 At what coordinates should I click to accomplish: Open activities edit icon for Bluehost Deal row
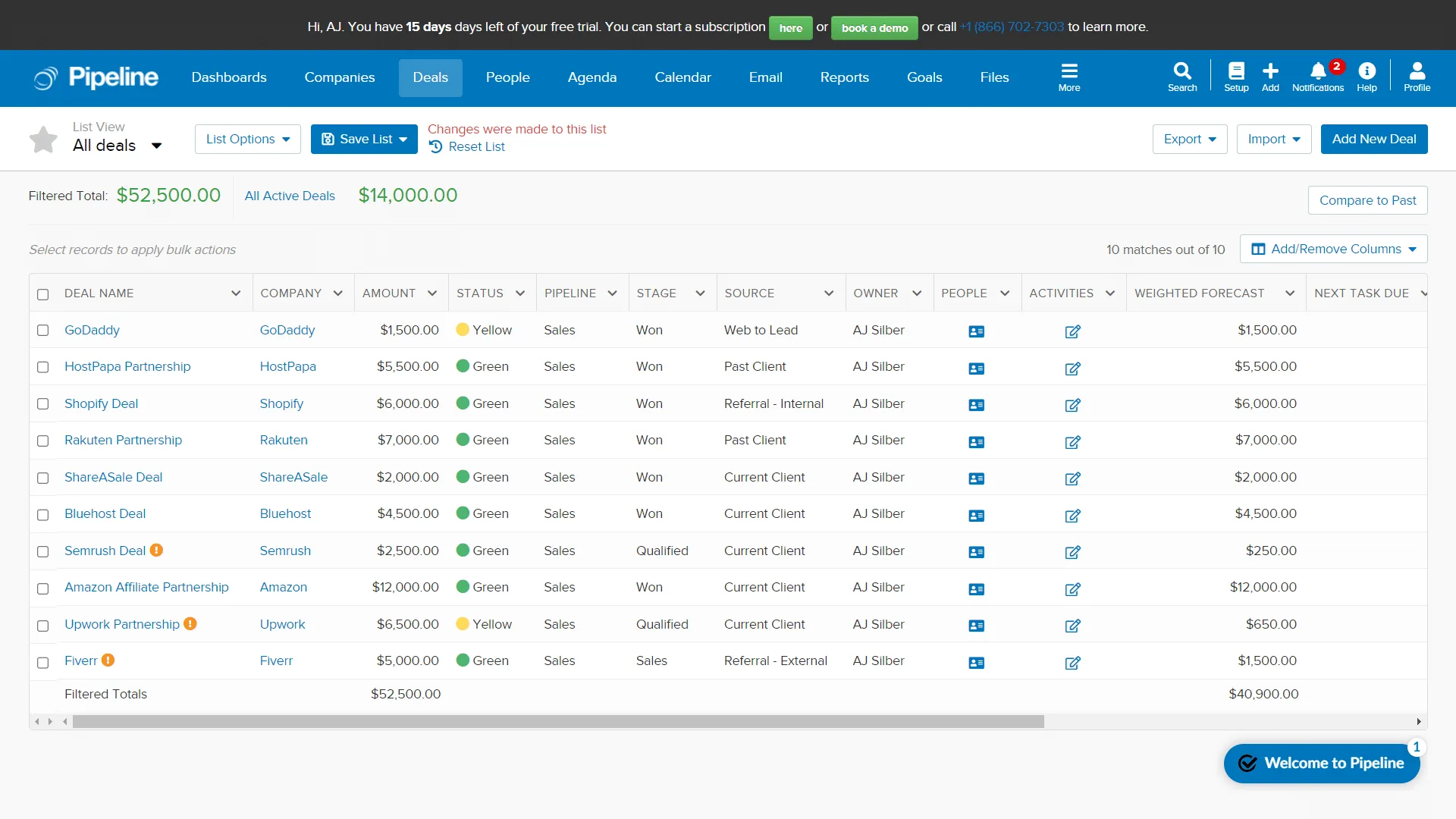pos(1072,516)
